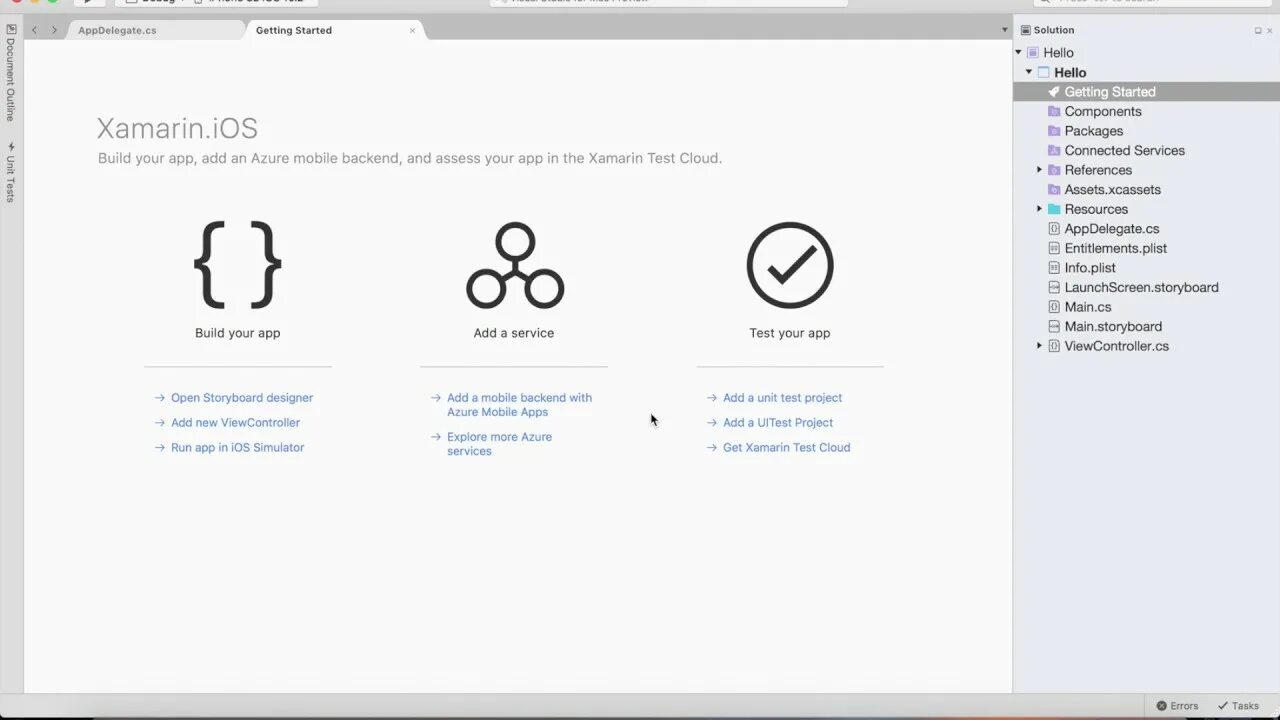This screenshot has width=1280, height=720.
Task: Collapse the Hello solution node
Action: coord(1019,53)
